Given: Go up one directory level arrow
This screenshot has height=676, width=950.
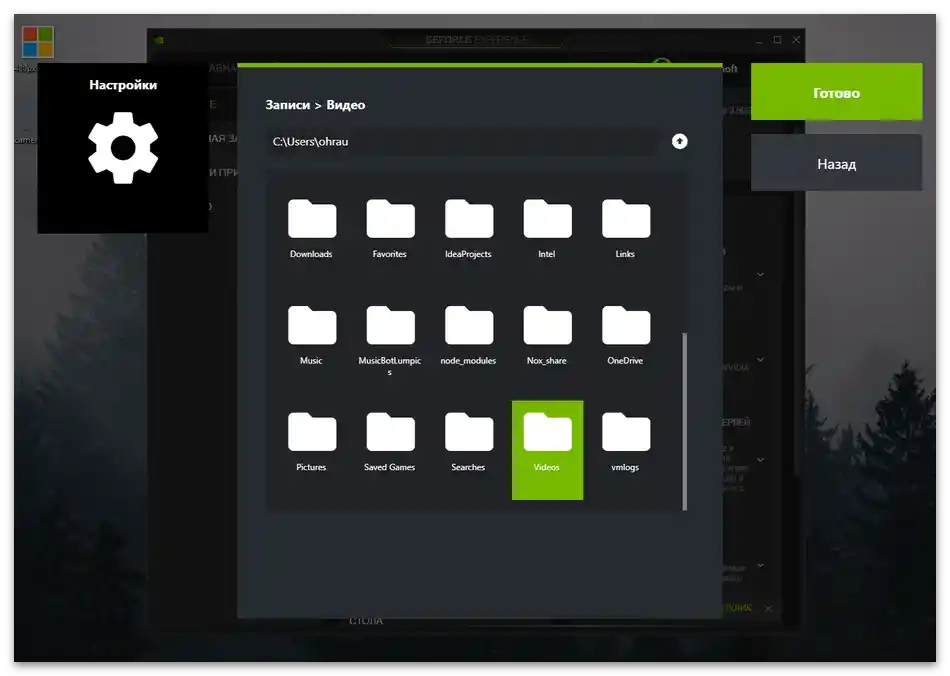Looking at the screenshot, I should [679, 141].
